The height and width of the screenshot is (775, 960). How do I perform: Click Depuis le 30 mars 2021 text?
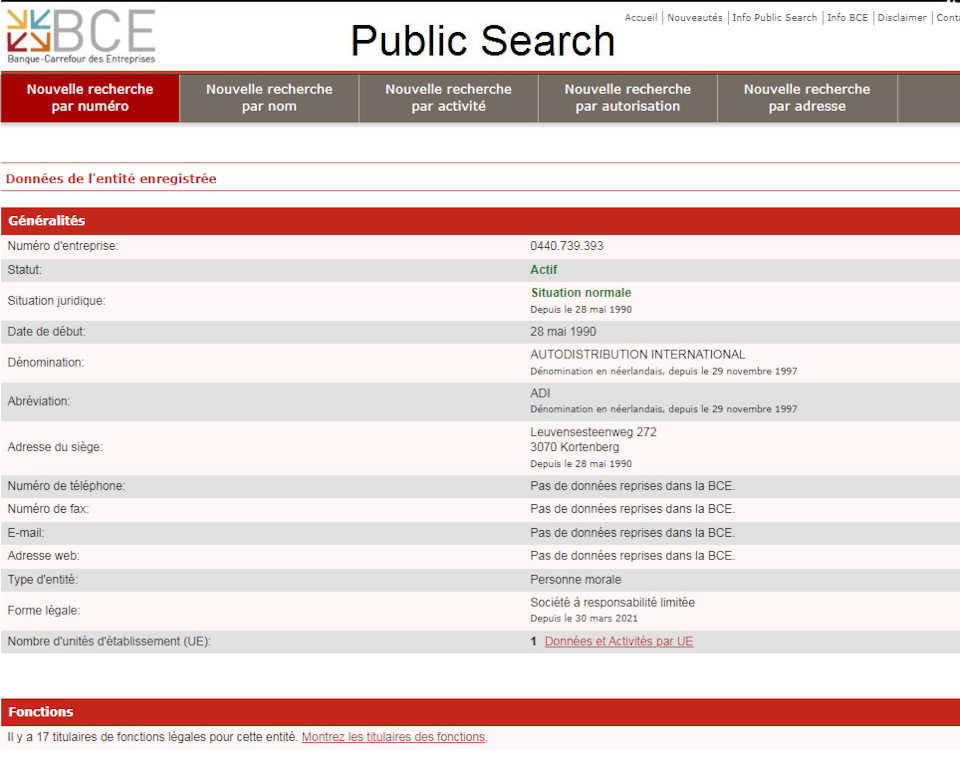pyautogui.click(x=583, y=619)
